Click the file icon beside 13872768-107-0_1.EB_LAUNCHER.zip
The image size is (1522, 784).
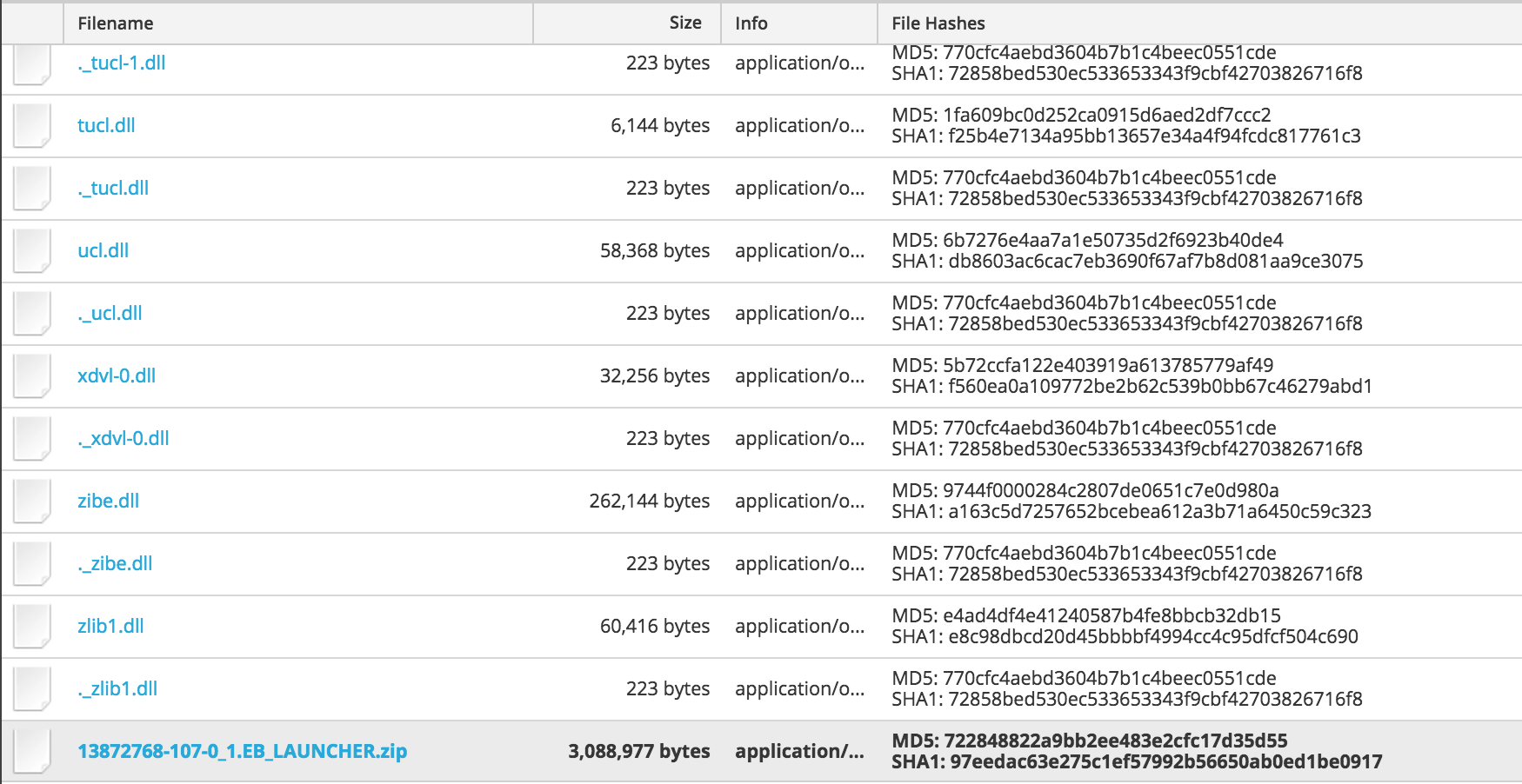point(32,752)
